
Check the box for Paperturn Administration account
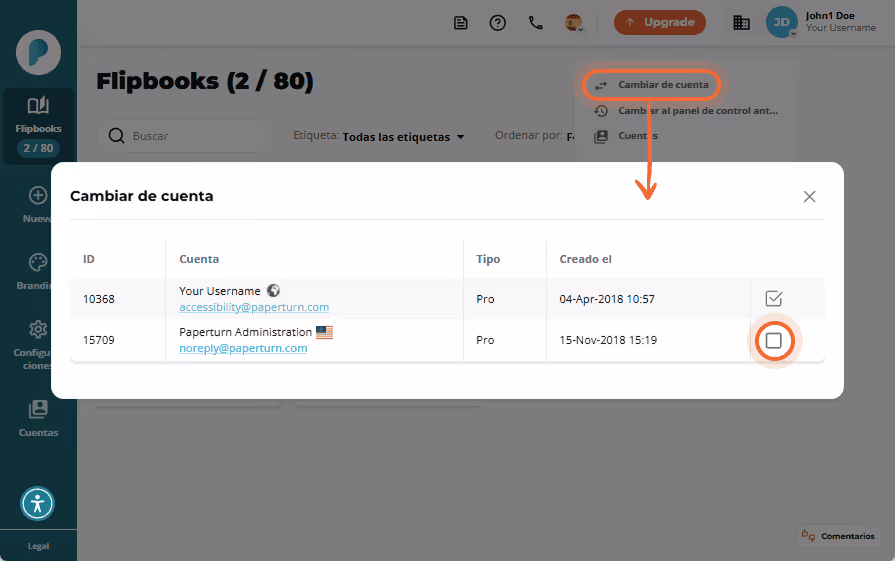[x=773, y=341]
